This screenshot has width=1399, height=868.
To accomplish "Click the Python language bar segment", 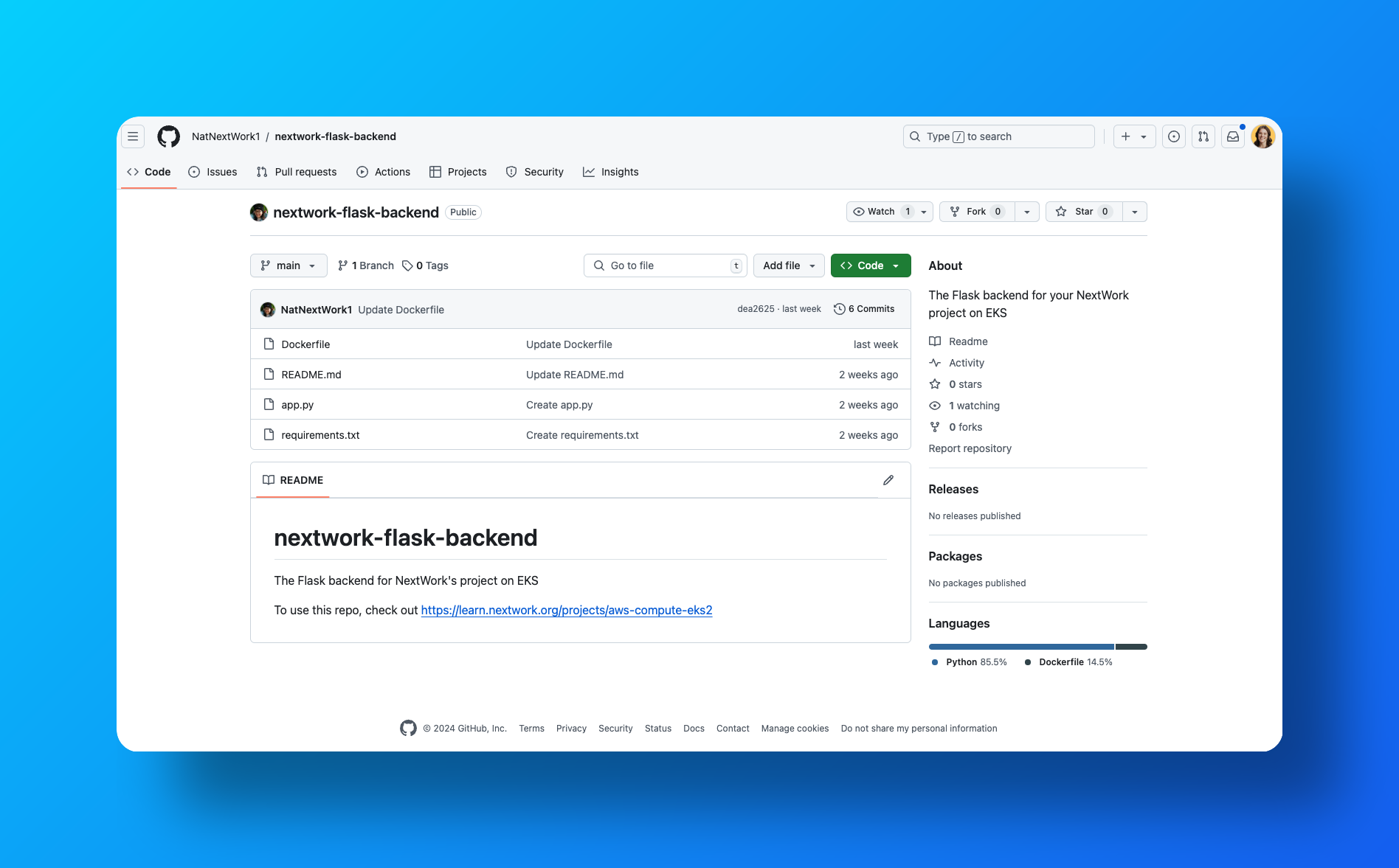I will pyautogui.click(x=1021, y=647).
